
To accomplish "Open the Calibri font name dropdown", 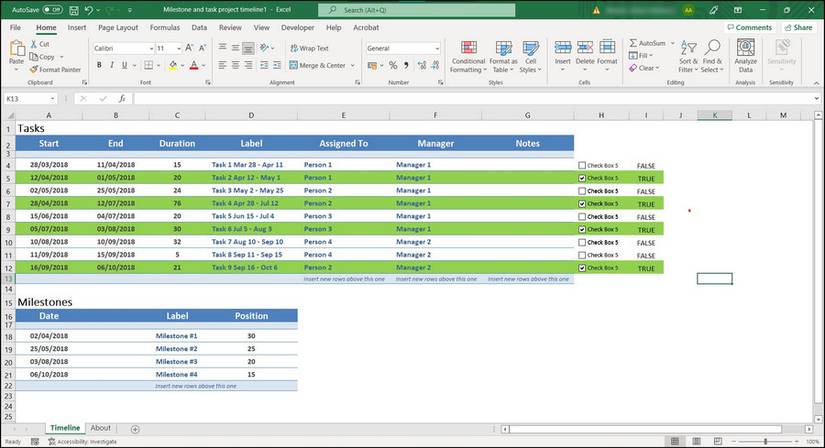I will pos(152,48).
